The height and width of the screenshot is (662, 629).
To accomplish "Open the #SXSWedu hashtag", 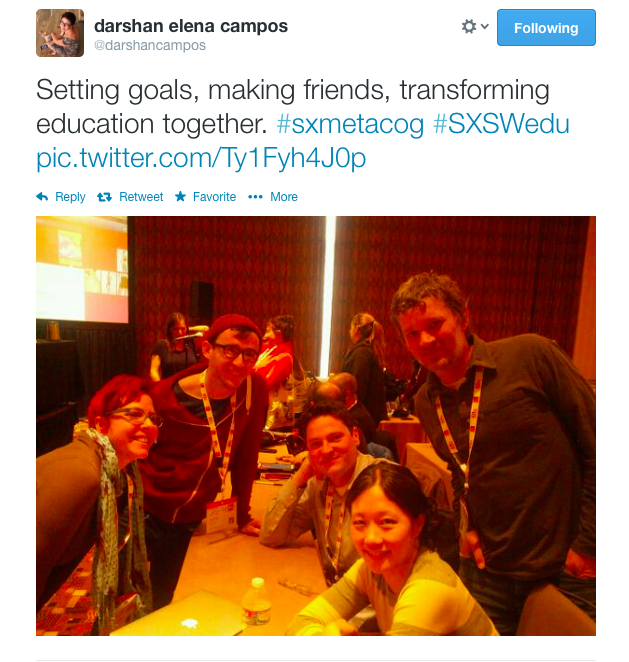I will (501, 124).
